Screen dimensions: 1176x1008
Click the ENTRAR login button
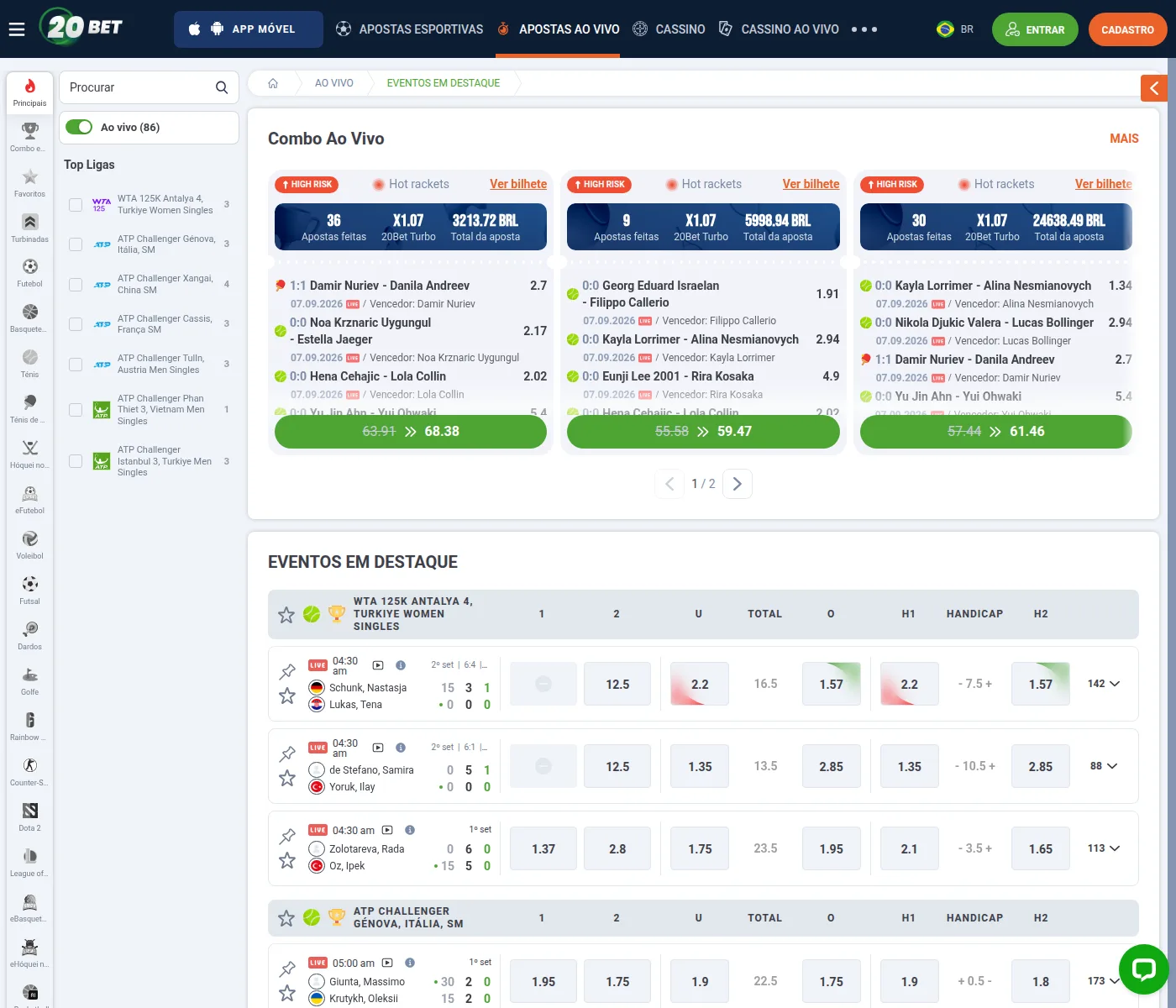click(x=1035, y=29)
